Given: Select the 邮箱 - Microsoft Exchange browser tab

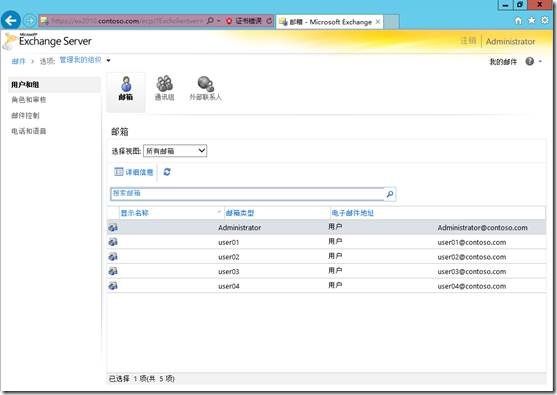Looking at the screenshot, I should (x=330, y=22).
